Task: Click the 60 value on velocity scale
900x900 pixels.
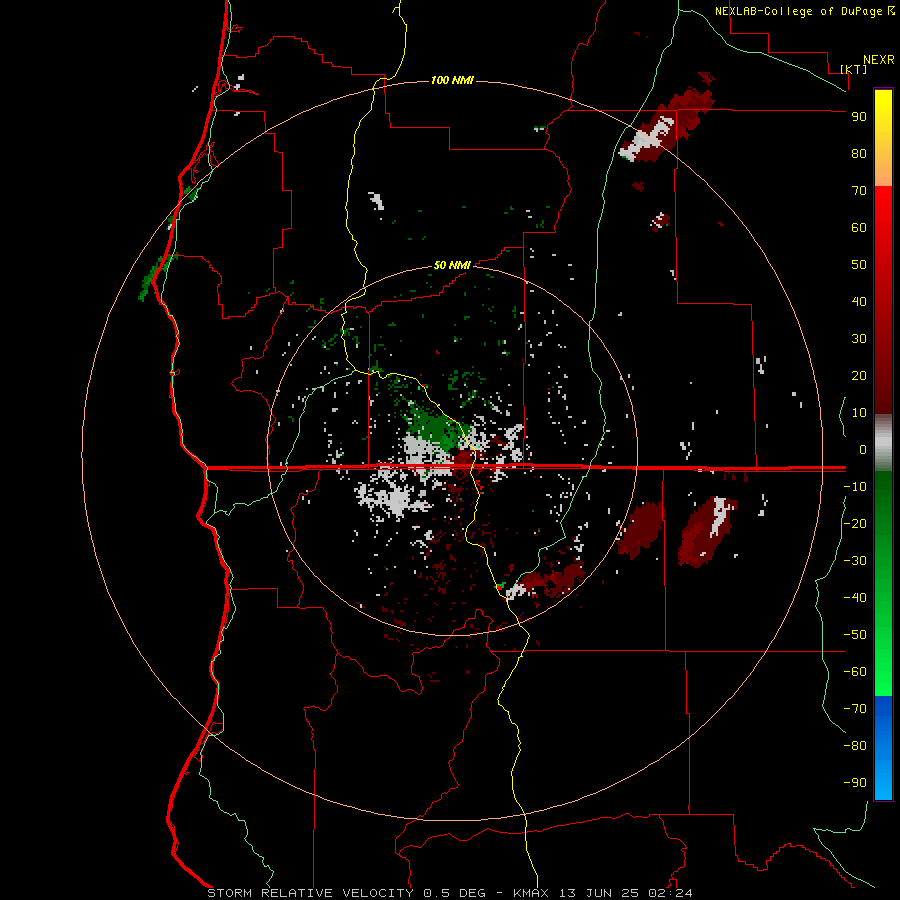Action: click(x=859, y=227)
